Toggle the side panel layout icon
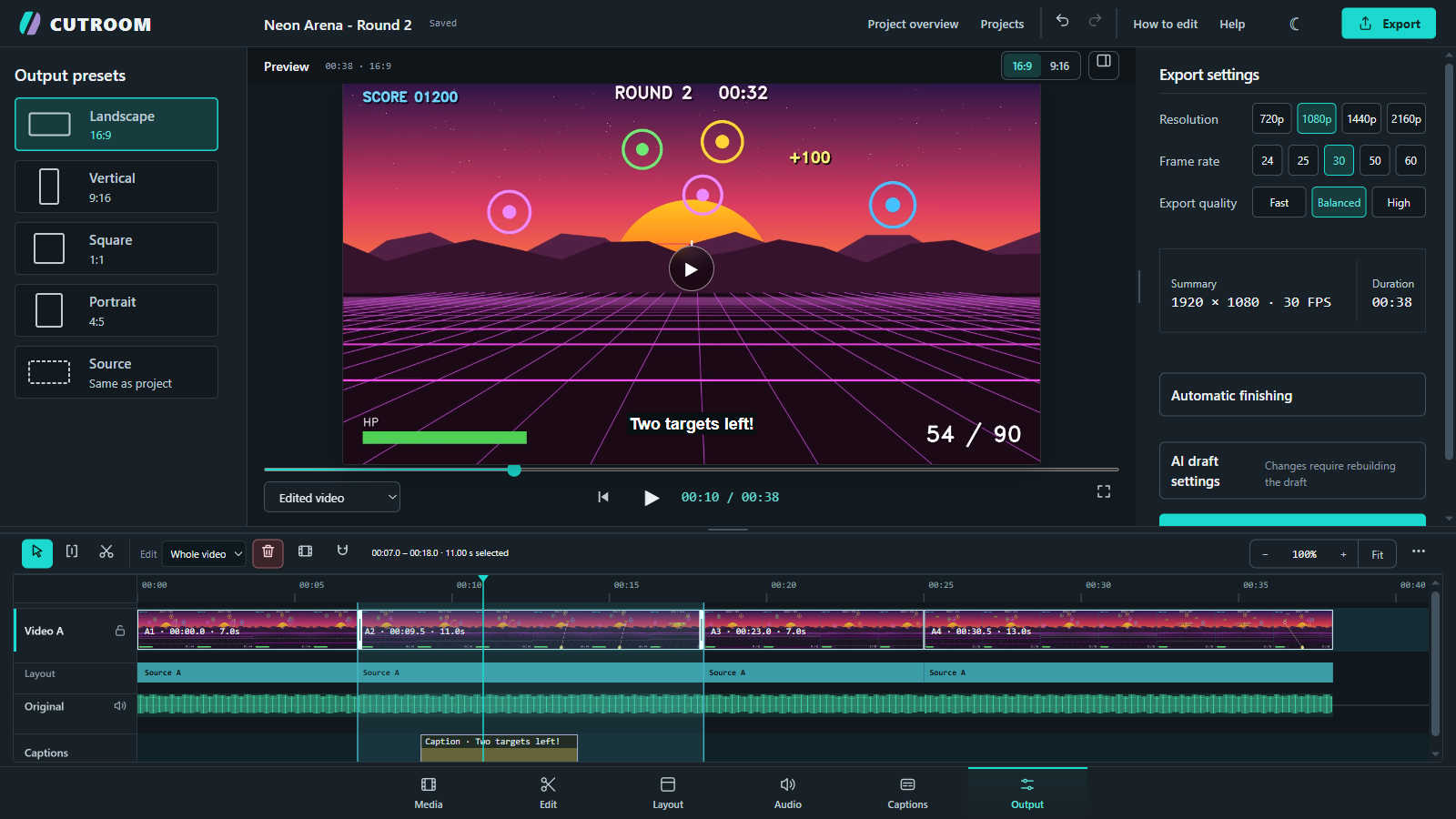Screen dimensions: 1456x819 tap(1104, 65)
